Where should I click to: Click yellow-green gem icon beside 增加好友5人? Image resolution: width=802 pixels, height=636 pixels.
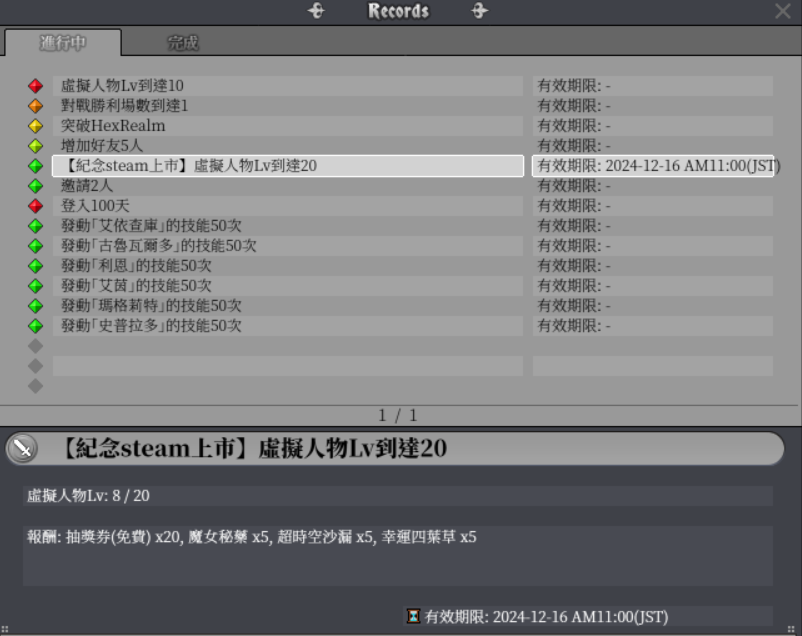click(35, 146)
